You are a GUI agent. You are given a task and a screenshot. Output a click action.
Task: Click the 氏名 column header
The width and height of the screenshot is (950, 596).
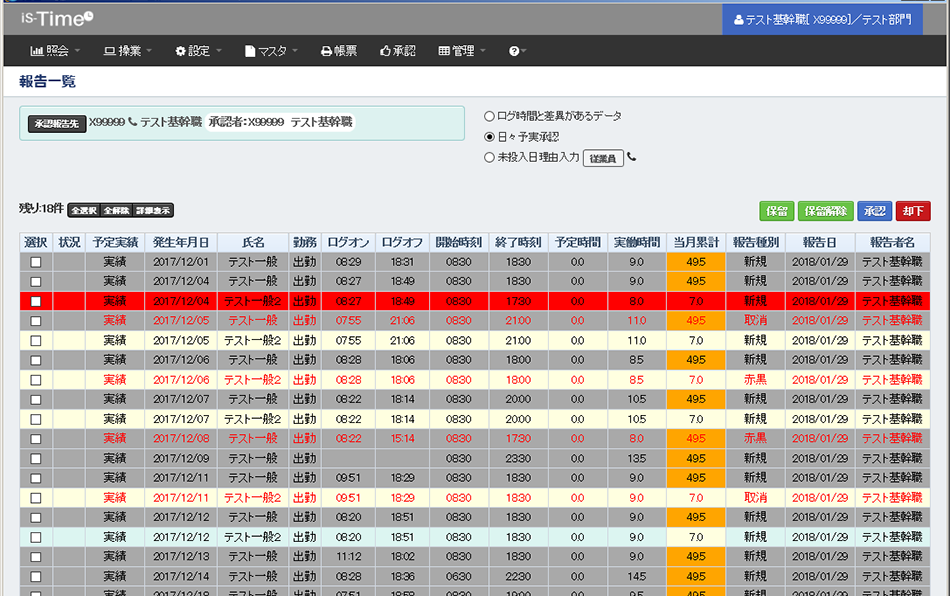tap(253, 242)
